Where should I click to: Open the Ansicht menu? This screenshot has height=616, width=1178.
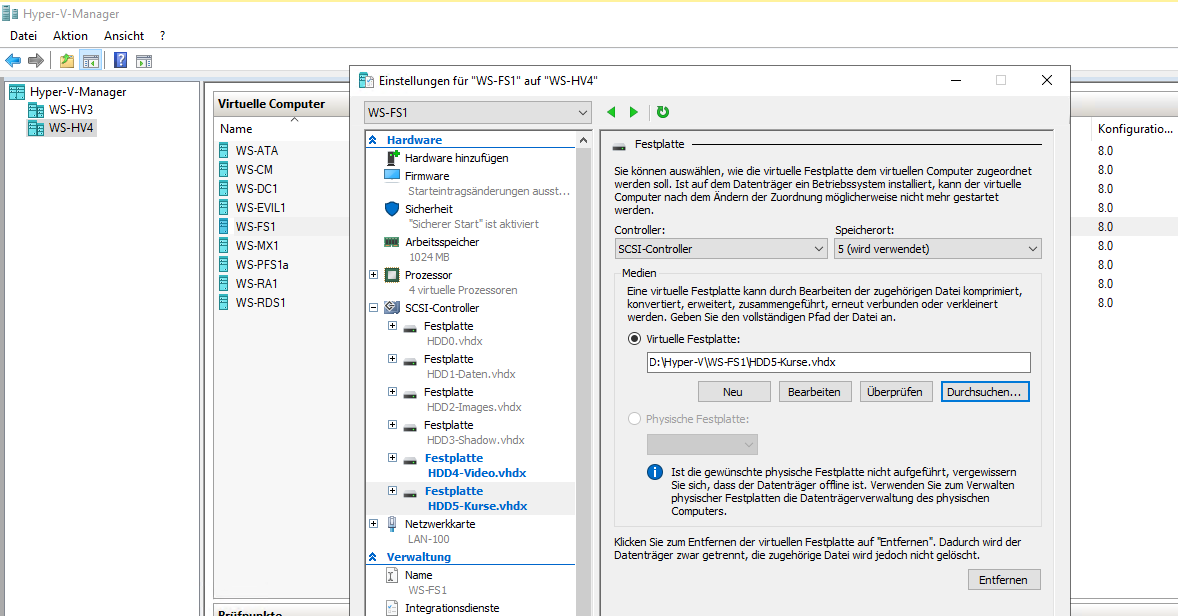tap(124, 35)
